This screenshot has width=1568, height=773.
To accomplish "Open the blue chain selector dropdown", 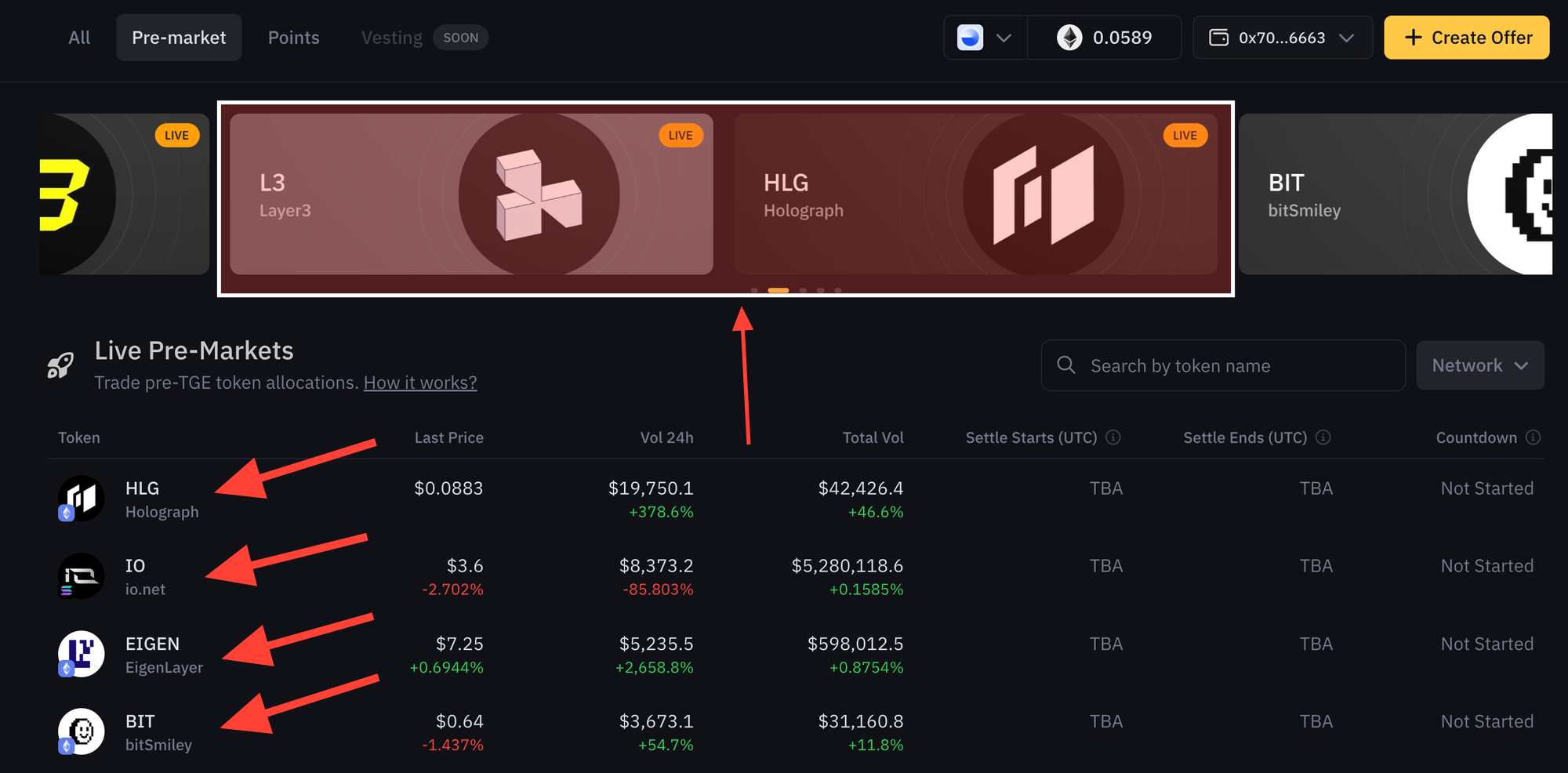I will tap(985, 38).
